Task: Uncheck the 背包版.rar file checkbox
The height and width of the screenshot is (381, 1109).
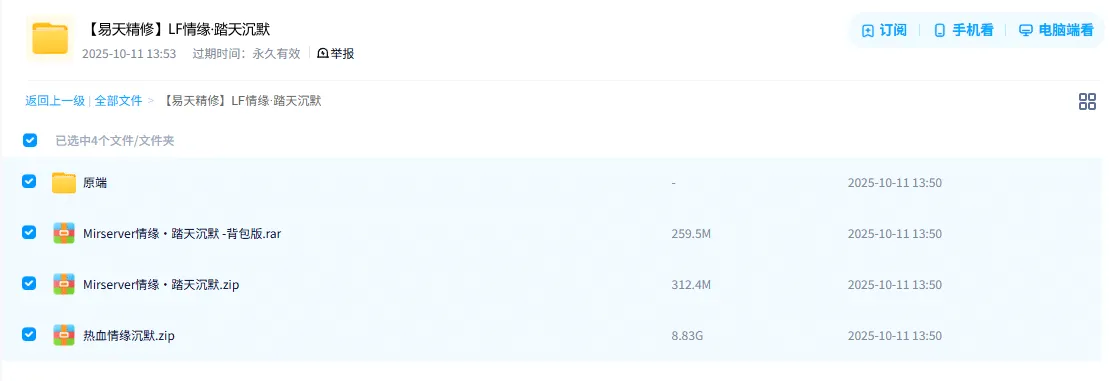Action: click(x=29, y=232)
